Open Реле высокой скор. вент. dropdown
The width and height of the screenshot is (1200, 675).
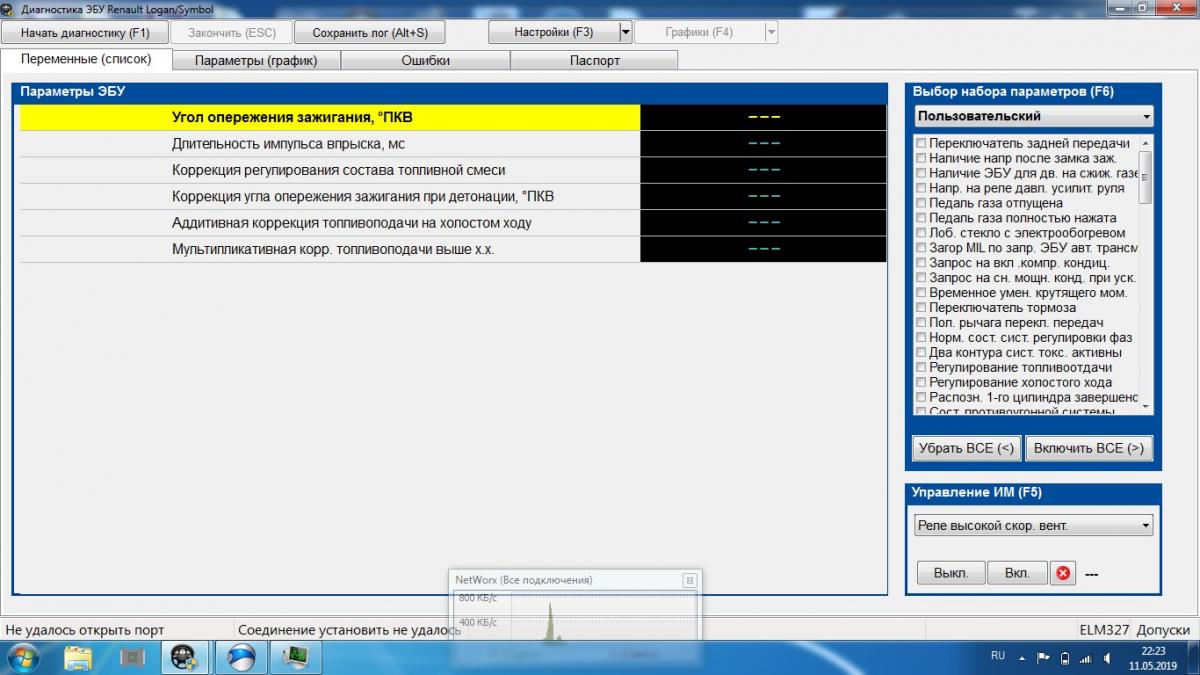pyautogui.click(x=1033, y=525)
